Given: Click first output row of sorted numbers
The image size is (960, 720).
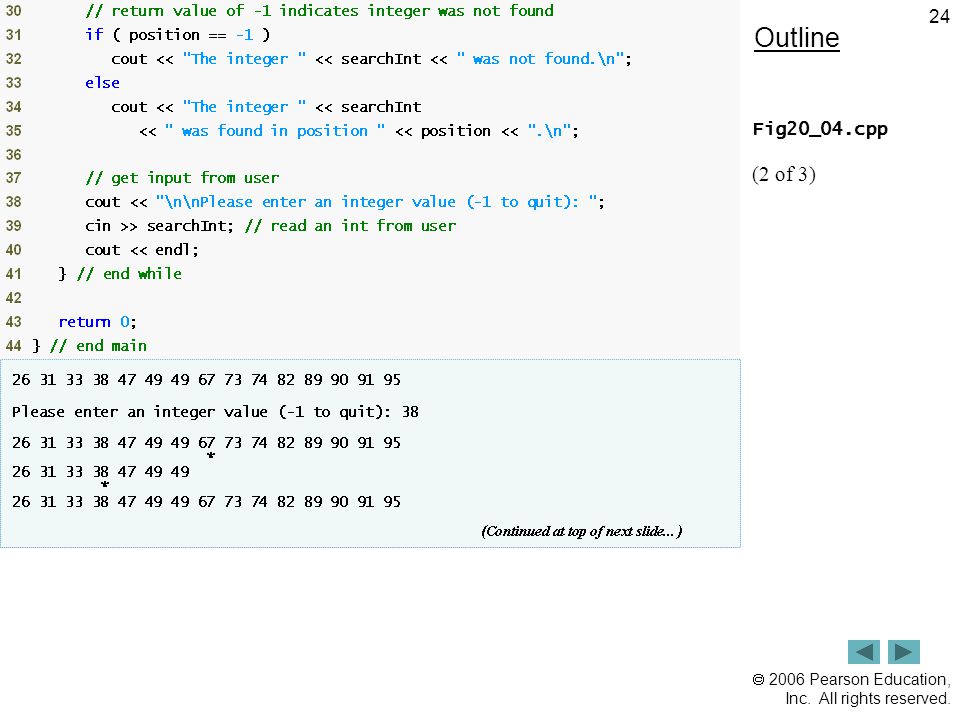Looking at the screenshot, I should [206, 380].
